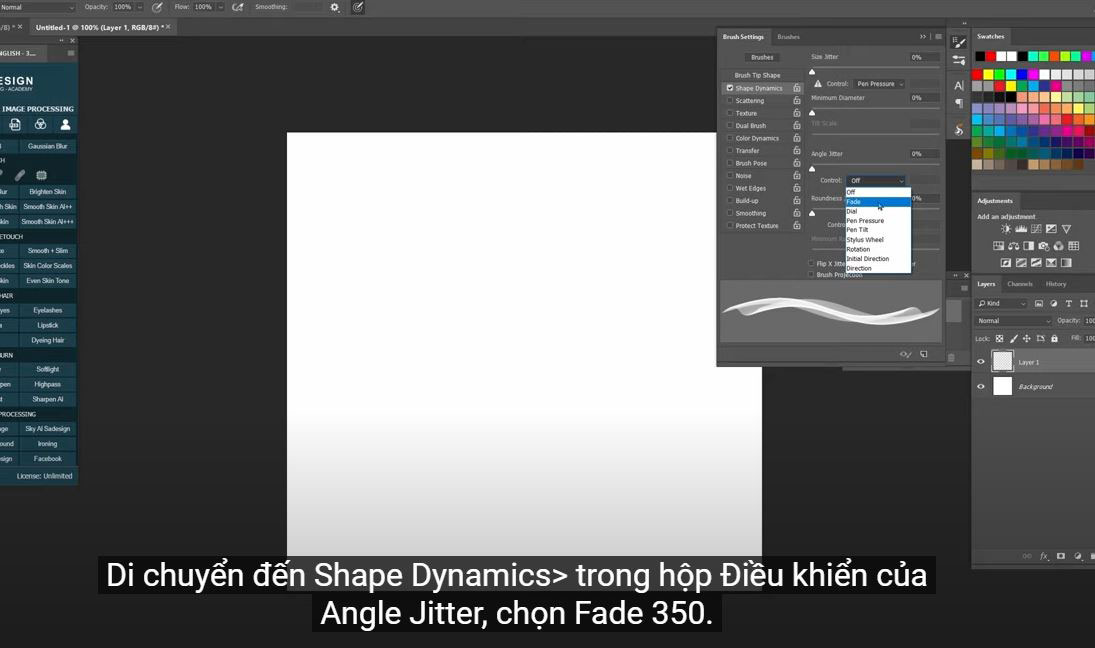Click the Brightness/Contrast adjustment icon
1095x648 pixels.
click(1006, 229)
